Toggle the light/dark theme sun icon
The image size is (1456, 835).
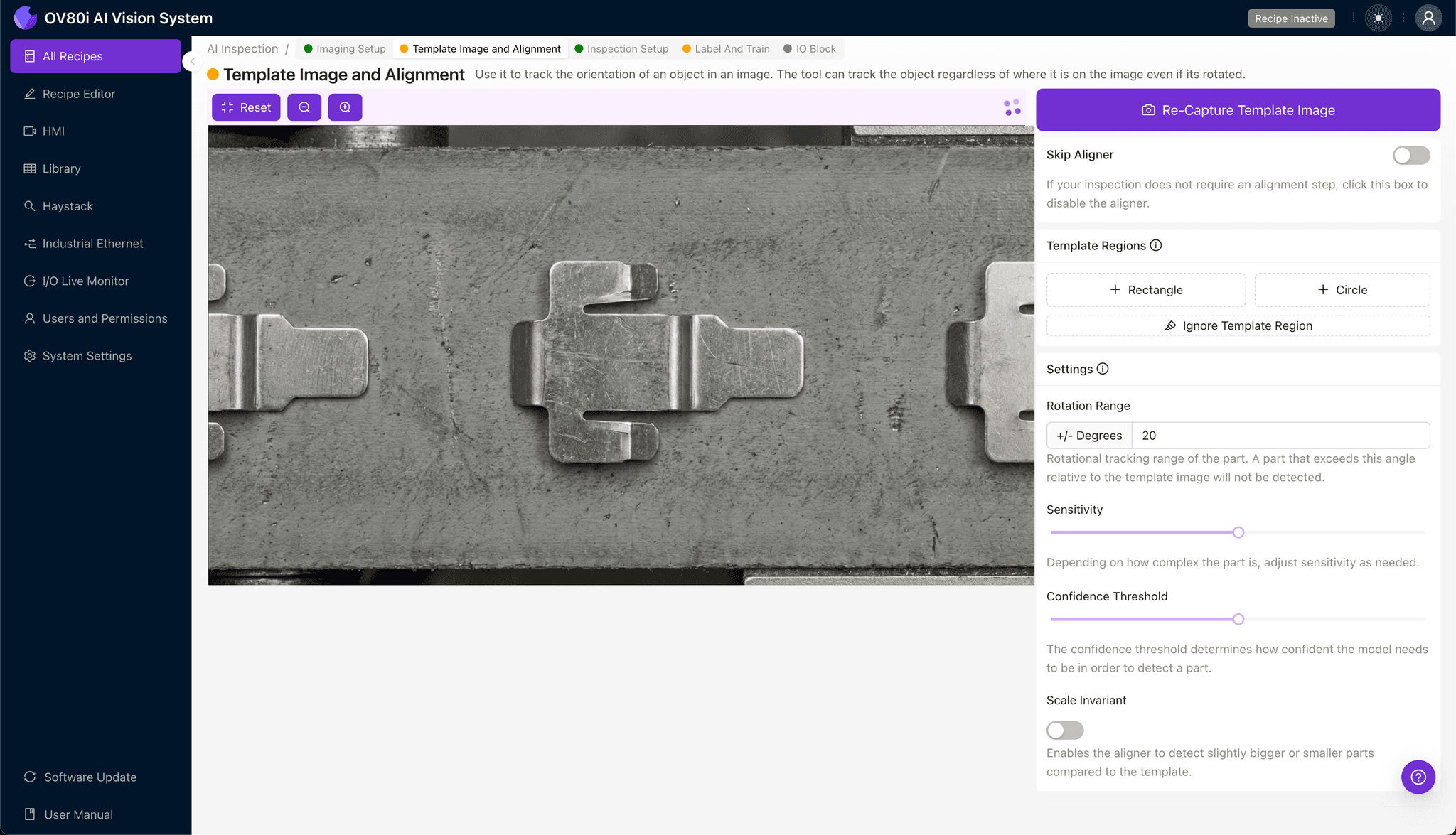click(1379, 18)
